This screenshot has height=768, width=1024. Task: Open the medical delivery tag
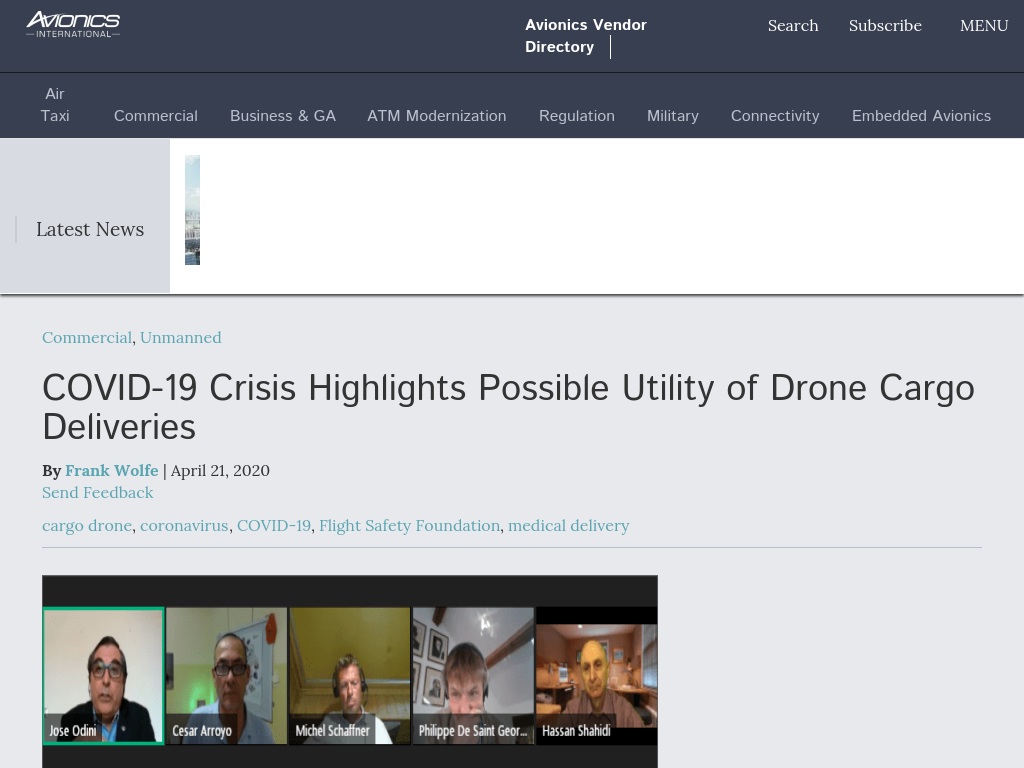tap(569, 526)
